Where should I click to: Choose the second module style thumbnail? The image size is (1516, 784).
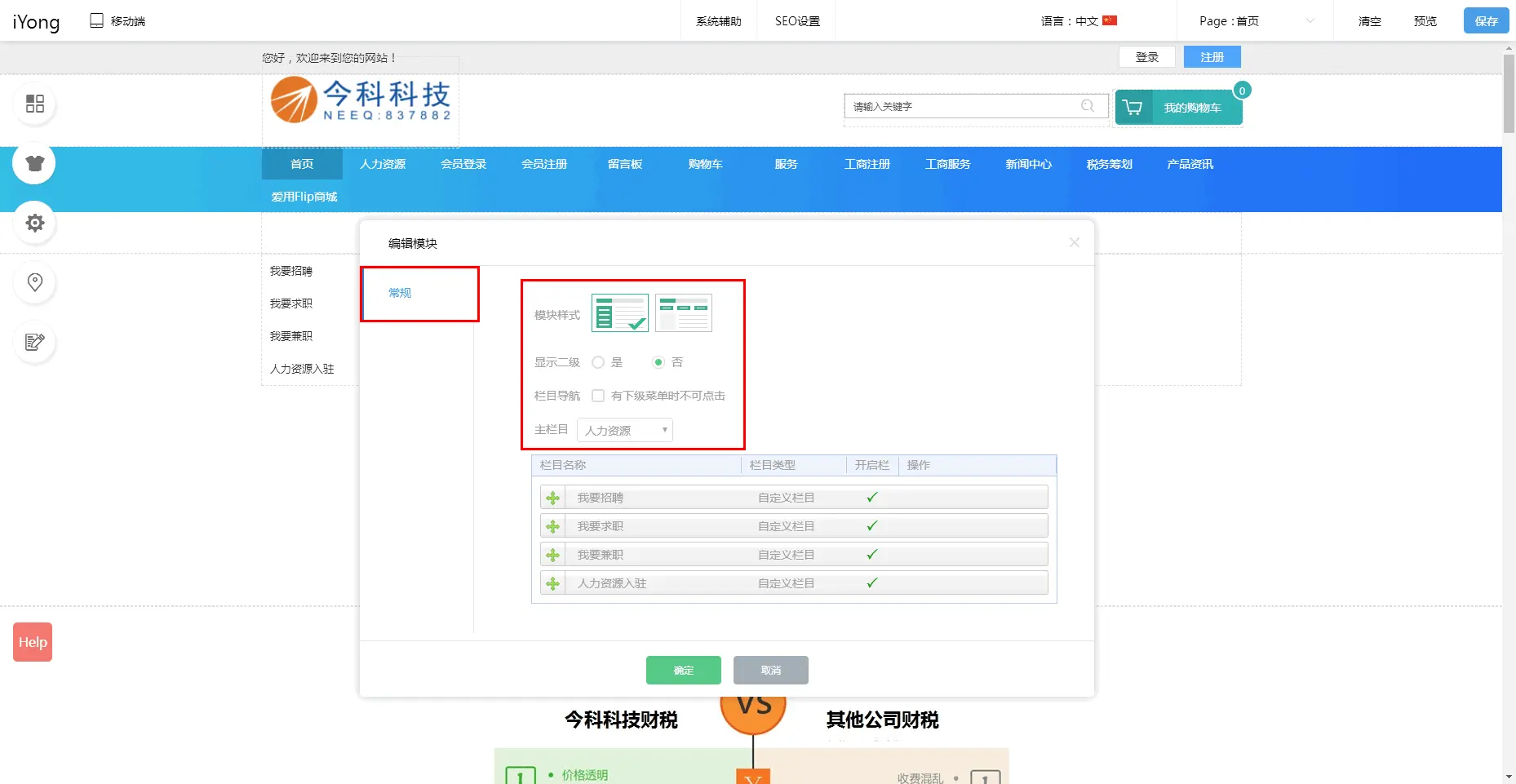pyautogui.click(x=684, y=313)
